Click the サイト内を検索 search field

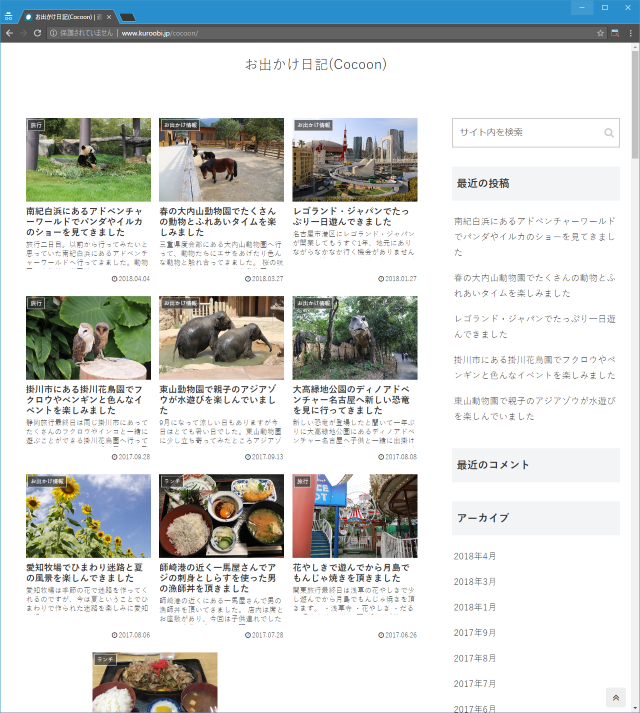[x=528, y=132]
